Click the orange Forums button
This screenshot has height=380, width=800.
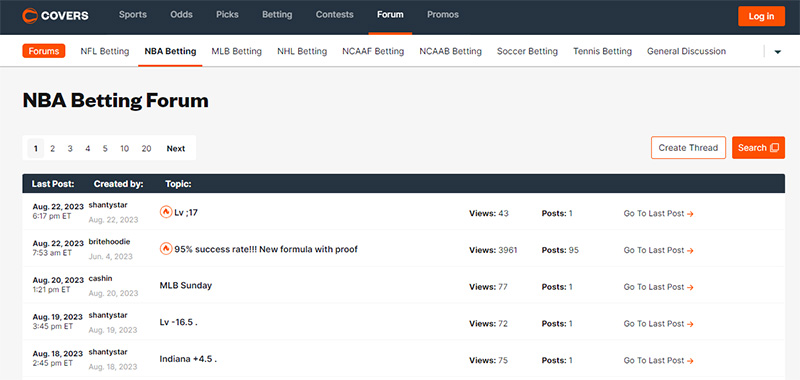tap(44, 51)
